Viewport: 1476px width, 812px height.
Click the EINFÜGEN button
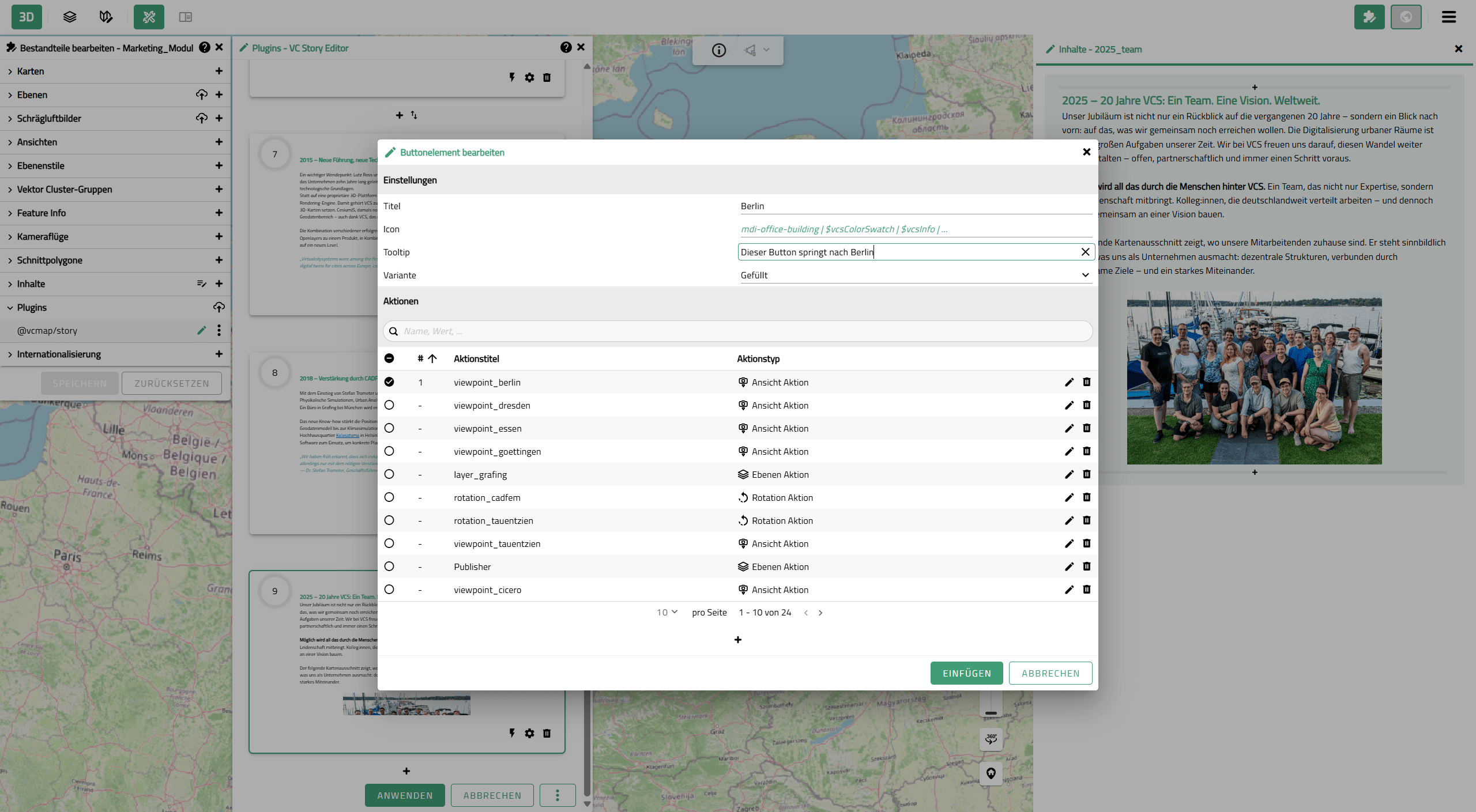tap(967, 673)
